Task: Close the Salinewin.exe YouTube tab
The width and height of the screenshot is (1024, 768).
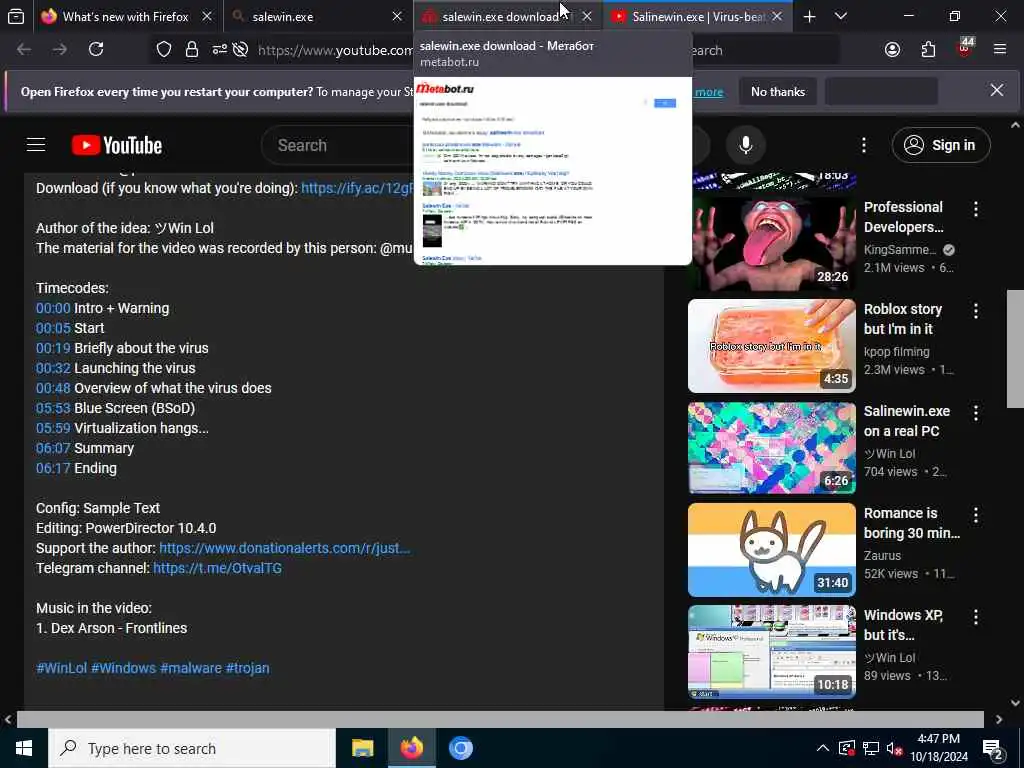Action: click(776, 16)
